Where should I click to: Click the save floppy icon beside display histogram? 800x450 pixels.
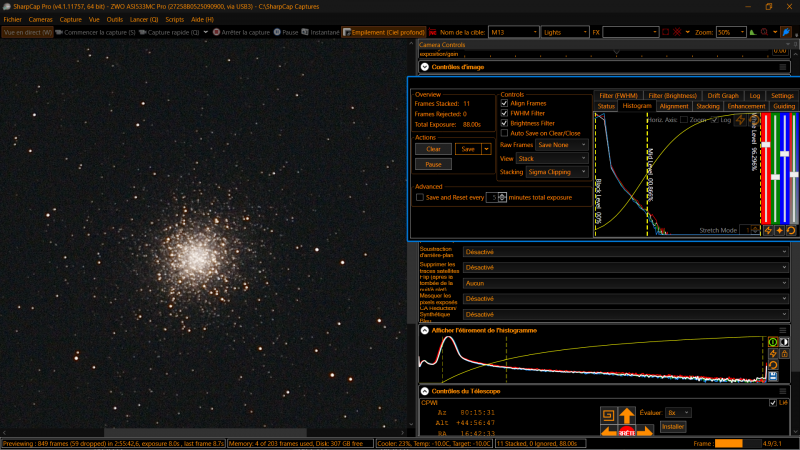[x=773, y=376]
